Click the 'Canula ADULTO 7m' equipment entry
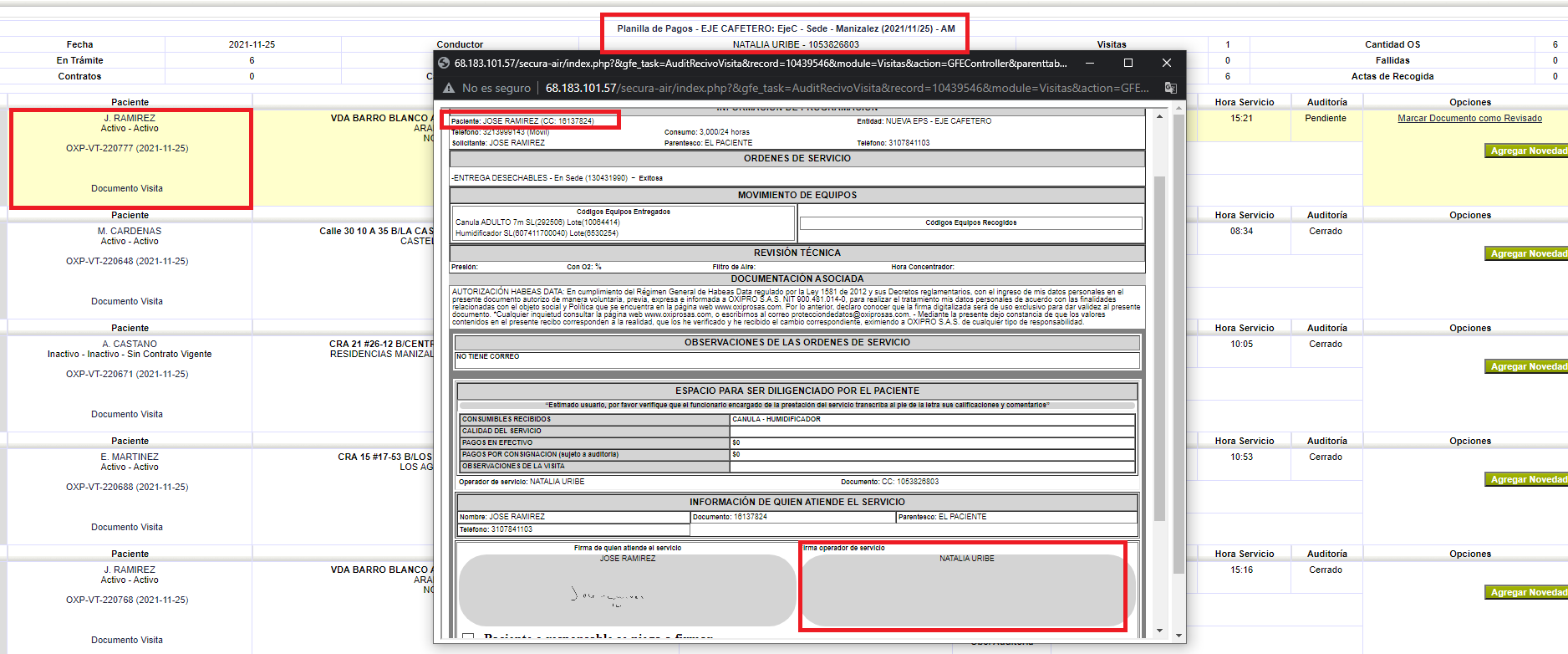 coord(537,222)
